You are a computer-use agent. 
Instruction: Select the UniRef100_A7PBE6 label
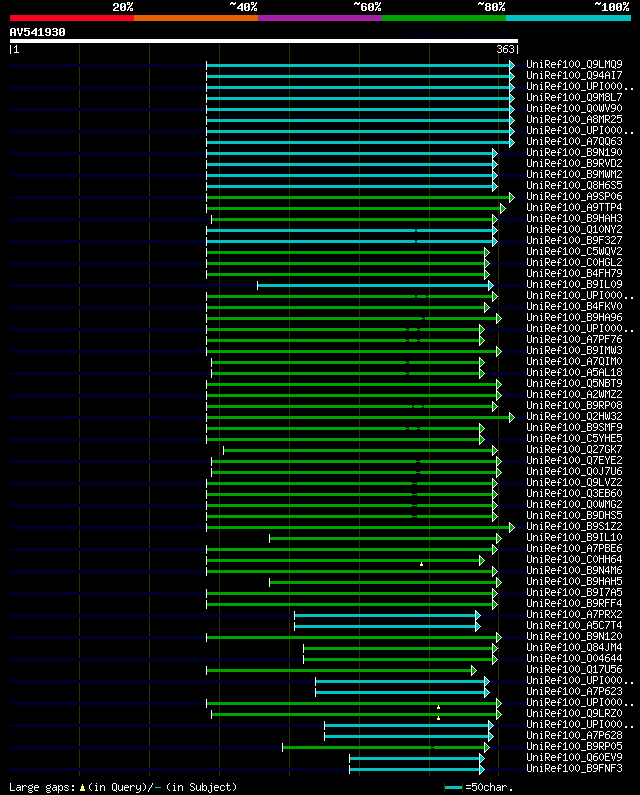pyautogui.click(x=574, y=549)
